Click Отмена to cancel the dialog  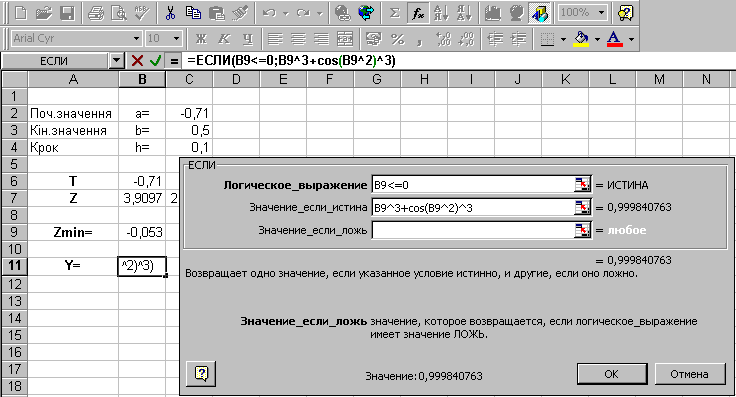point(690,374)
